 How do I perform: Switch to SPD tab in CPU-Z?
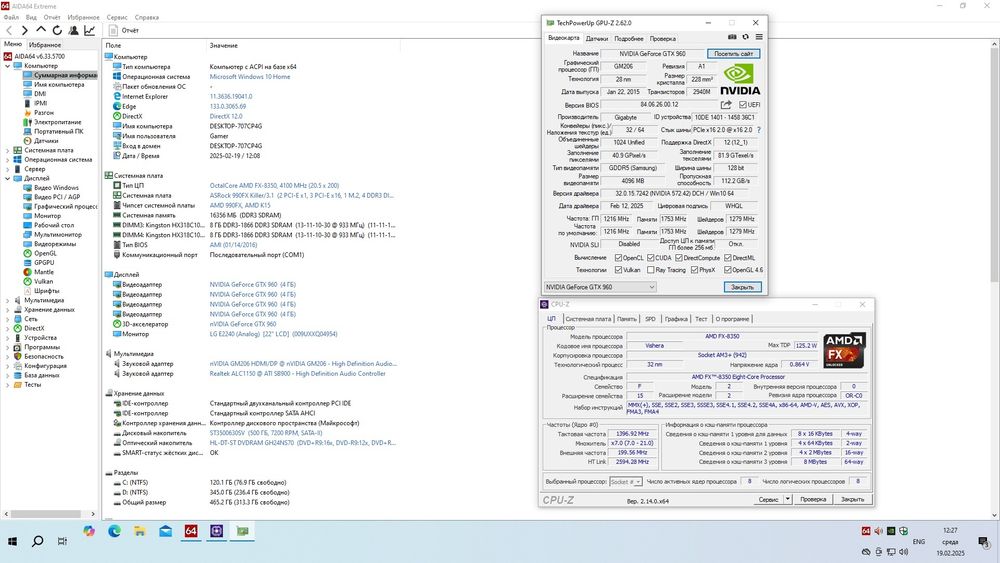click(x=650, y=319)
